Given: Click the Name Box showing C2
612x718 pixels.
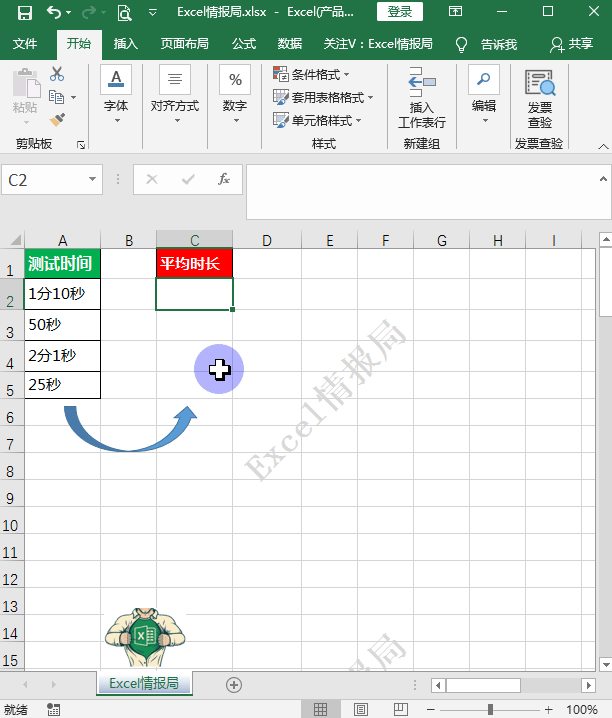Looking at the screenshot, I should [x=44, y=180].
